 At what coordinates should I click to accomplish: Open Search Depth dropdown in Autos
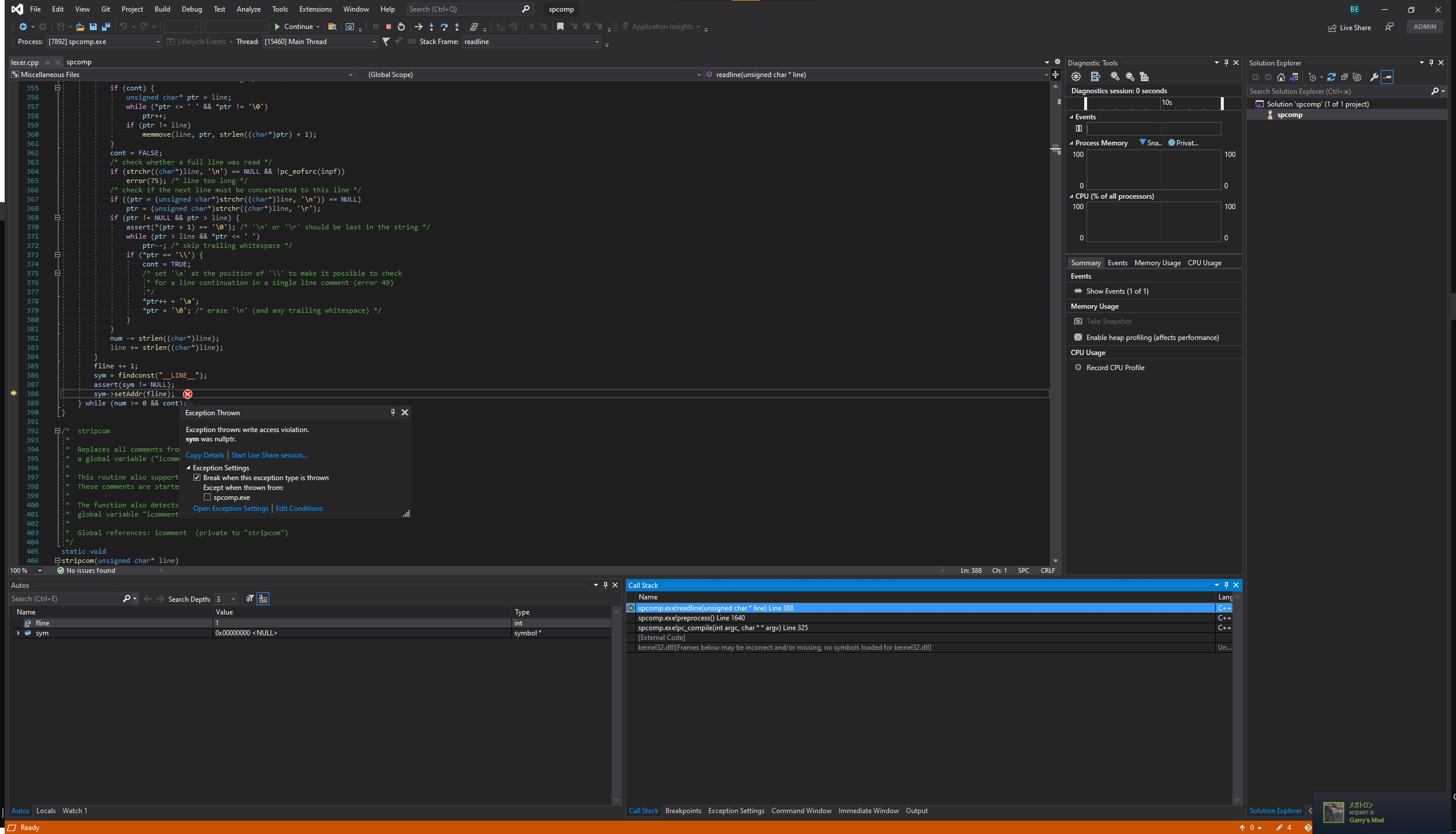coord(226,599)
